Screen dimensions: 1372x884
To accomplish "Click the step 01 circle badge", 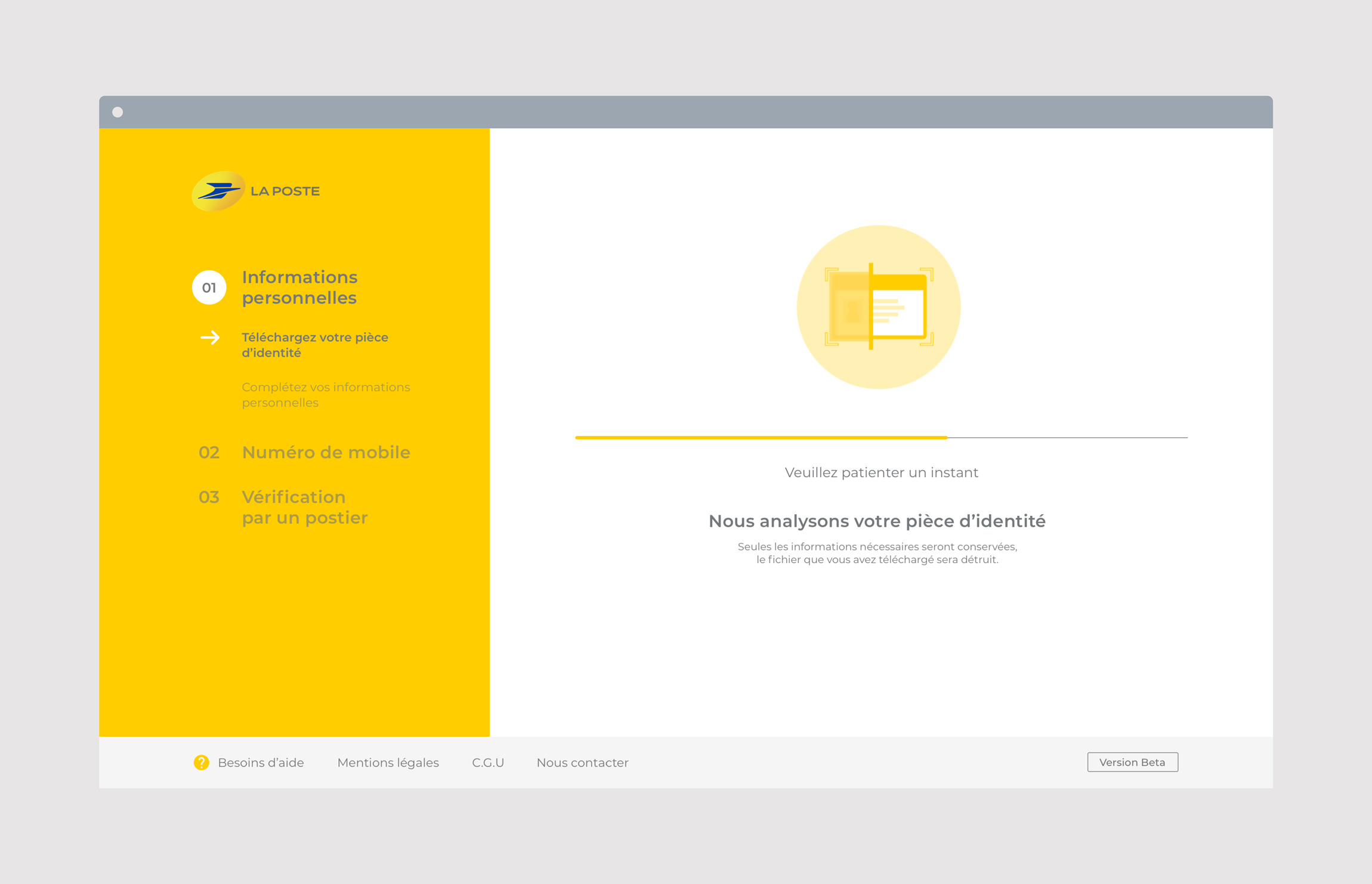I will coord(209,288).
